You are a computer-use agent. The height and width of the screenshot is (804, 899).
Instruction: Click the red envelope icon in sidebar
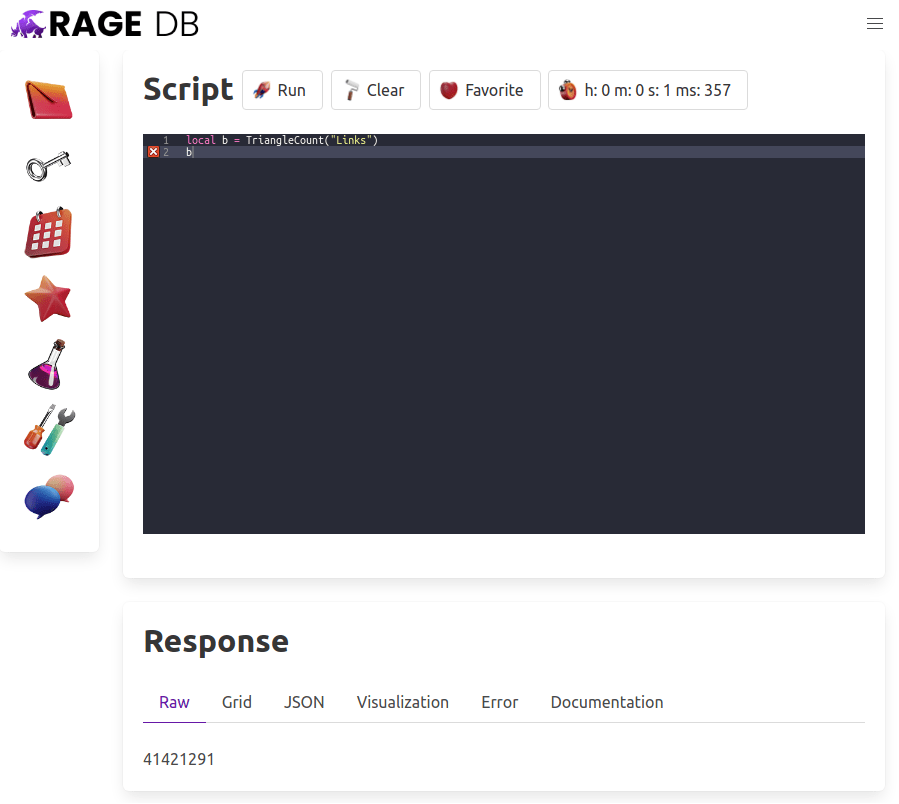49,100
